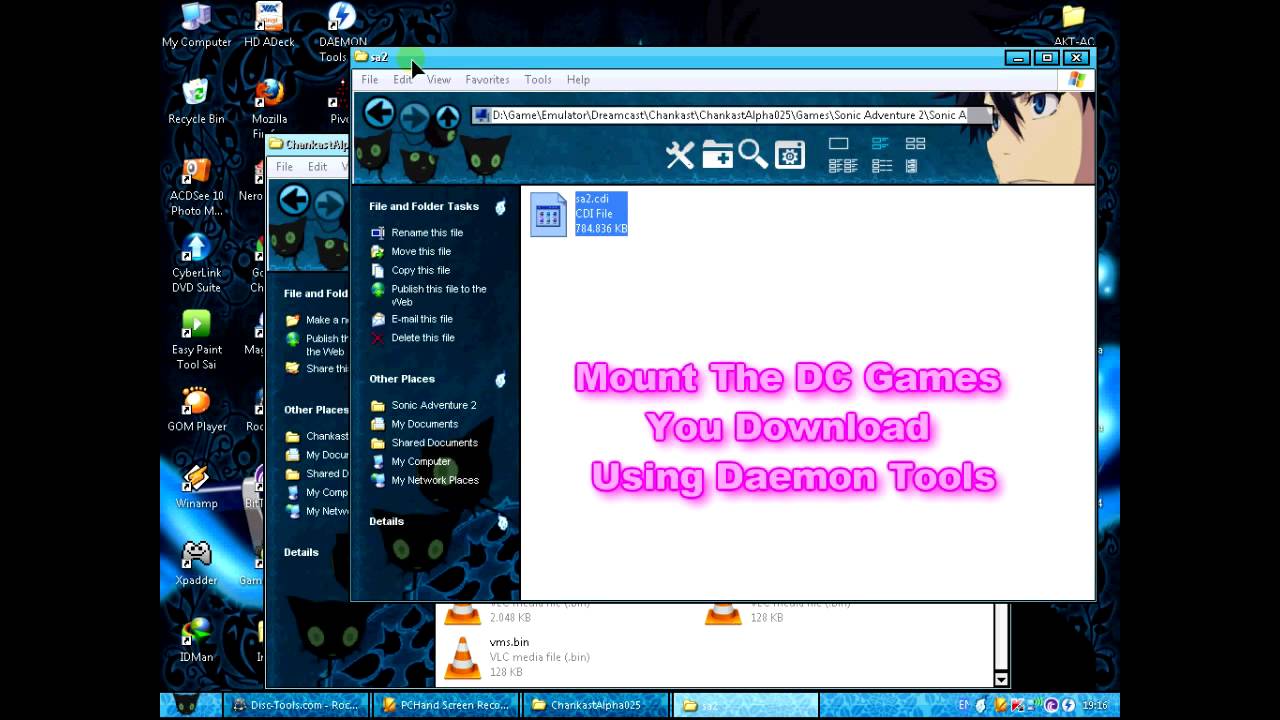The height and width of the screenshot is (720, 1280).
Task: Open ACDSee 10 Photo Manager icon
Action: coord(196,186)
